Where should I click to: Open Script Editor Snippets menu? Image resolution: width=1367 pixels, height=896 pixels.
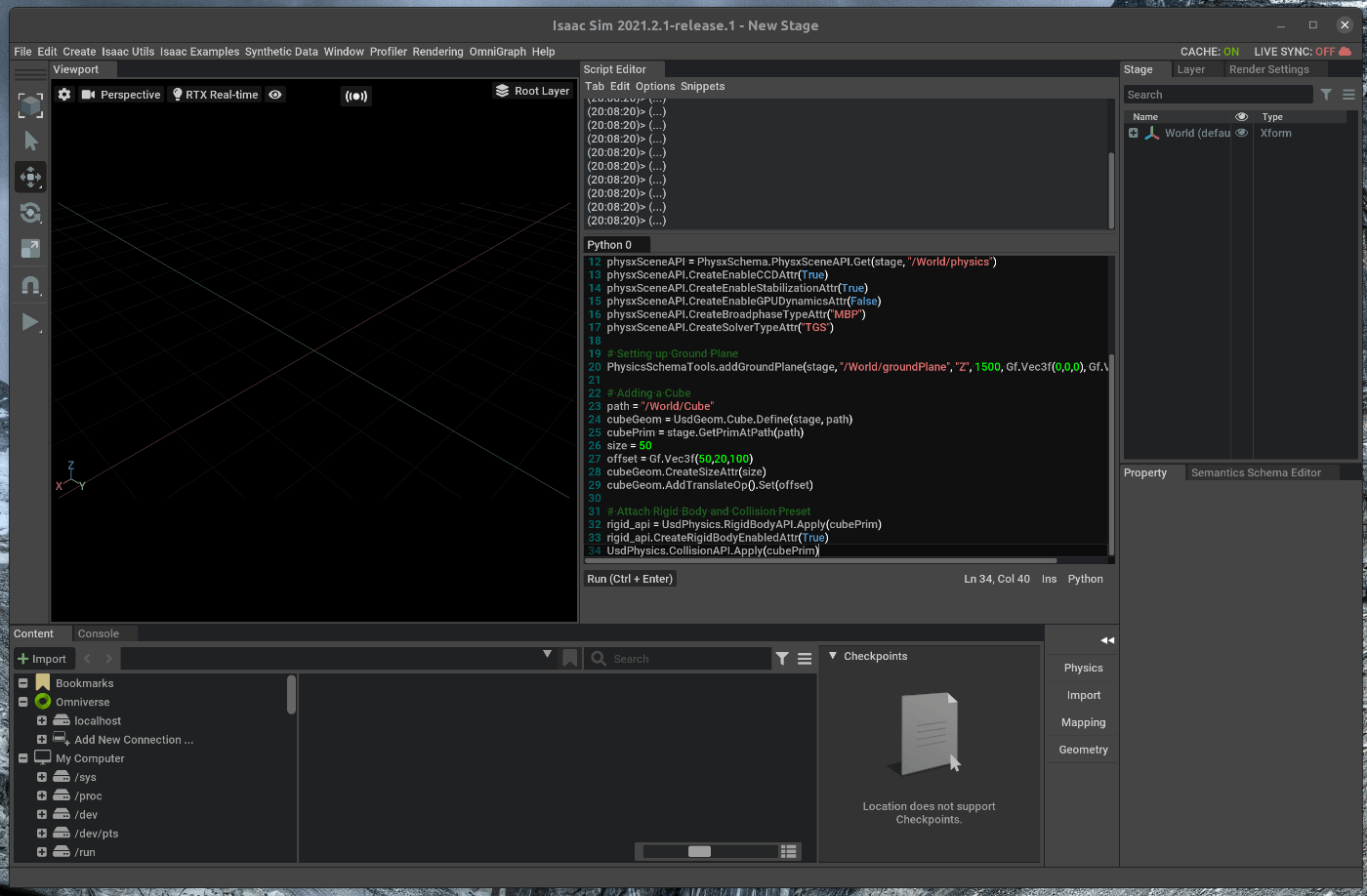click(703, 86)
